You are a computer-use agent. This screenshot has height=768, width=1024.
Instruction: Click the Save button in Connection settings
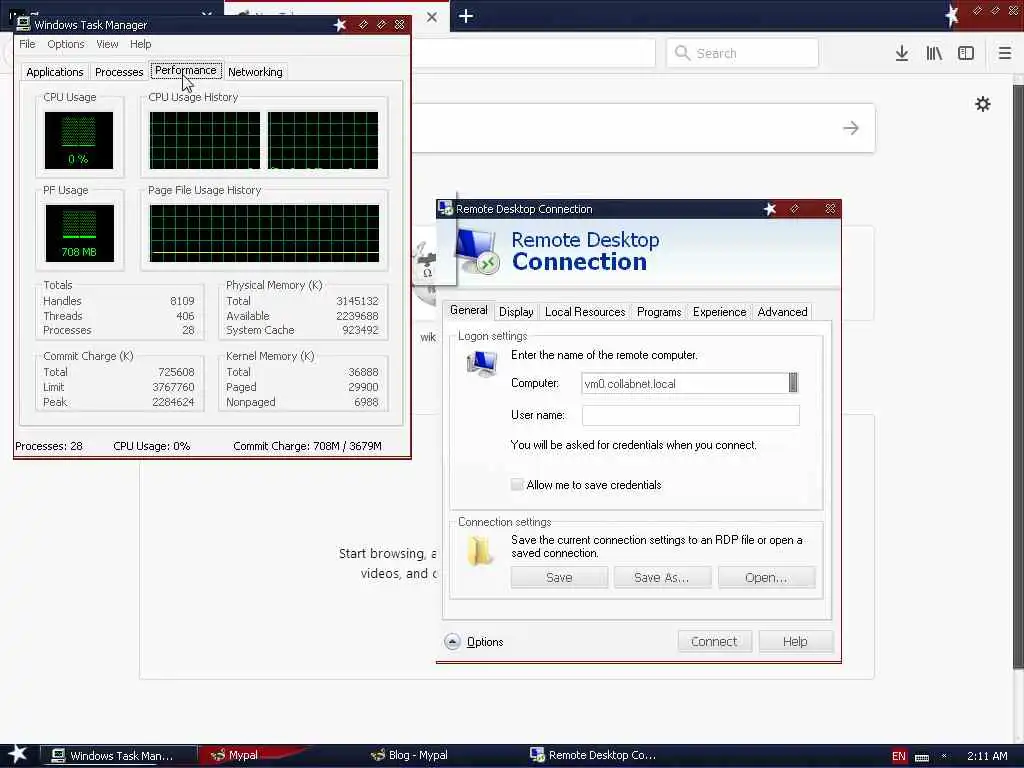tap(559, 577)
